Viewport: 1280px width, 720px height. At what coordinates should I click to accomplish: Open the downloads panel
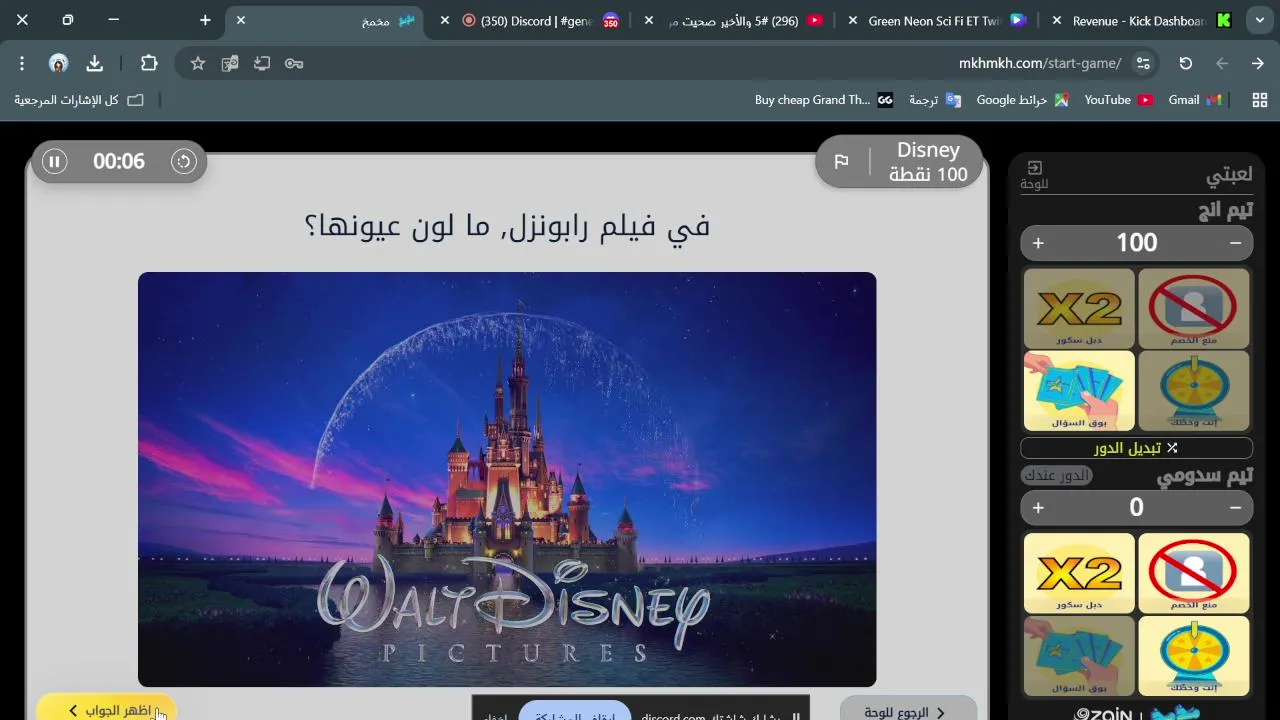(95, 63)
